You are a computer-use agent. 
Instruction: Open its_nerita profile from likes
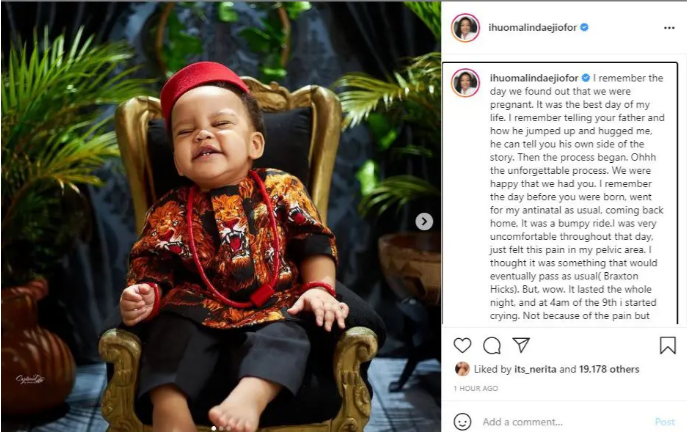tap(535, 369)
